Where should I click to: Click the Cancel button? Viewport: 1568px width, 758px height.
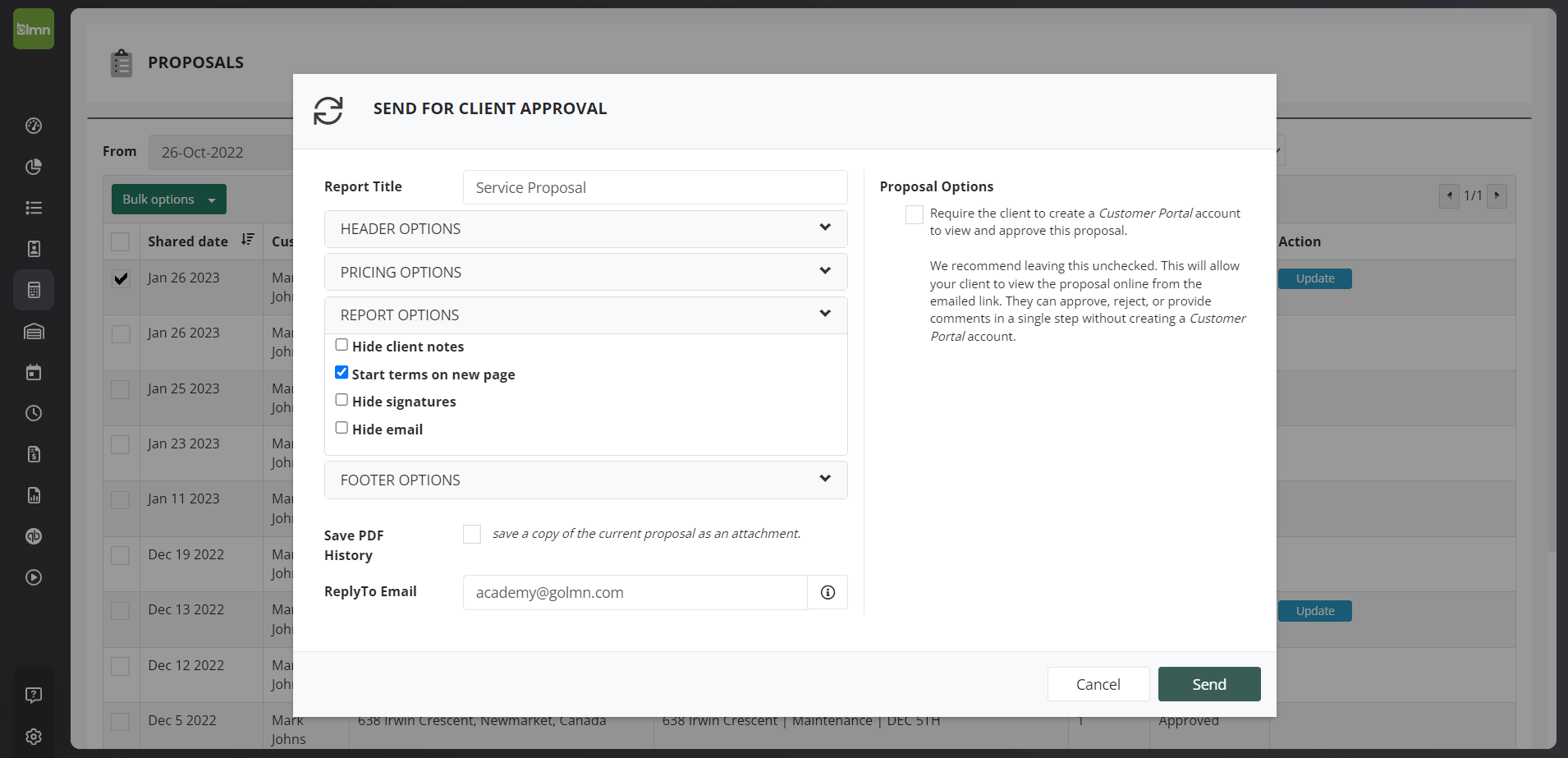point(1098,684)
